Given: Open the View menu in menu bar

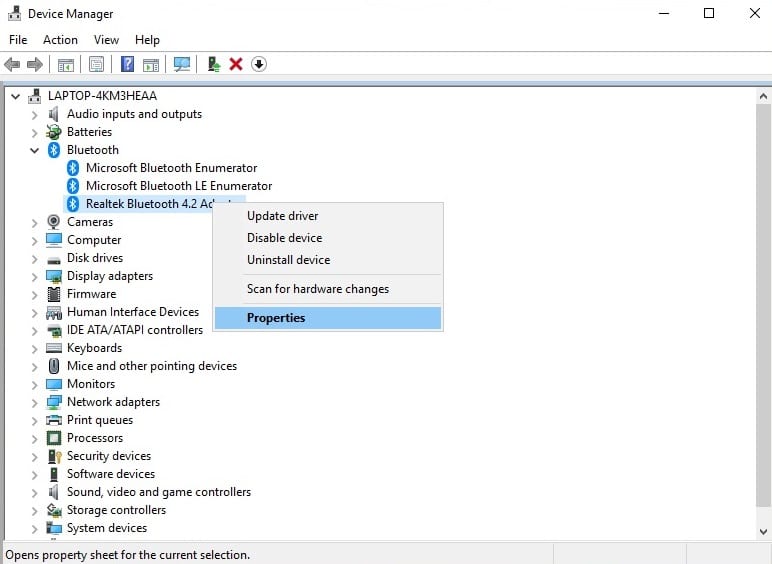Looking at the screenshot, I should pos(106,40).
